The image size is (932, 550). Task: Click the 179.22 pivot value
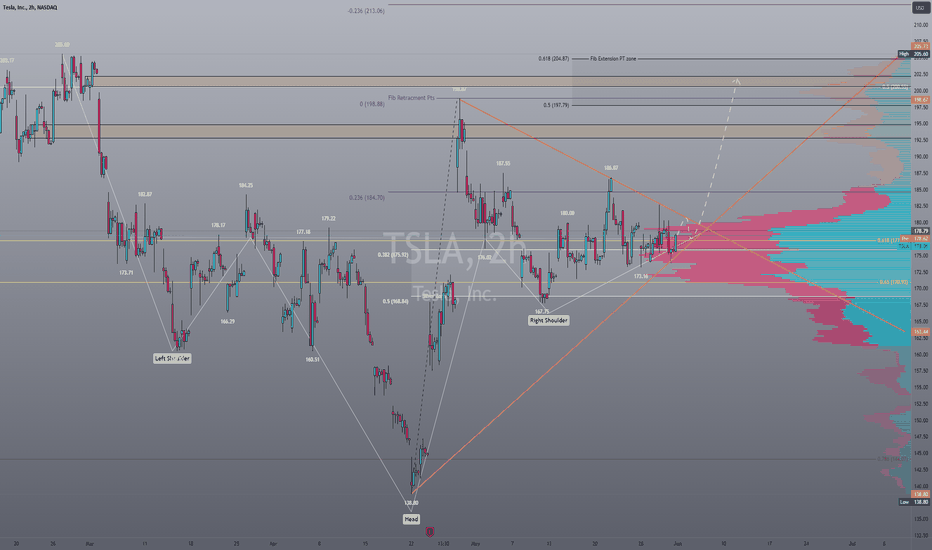tap(328, 219)
